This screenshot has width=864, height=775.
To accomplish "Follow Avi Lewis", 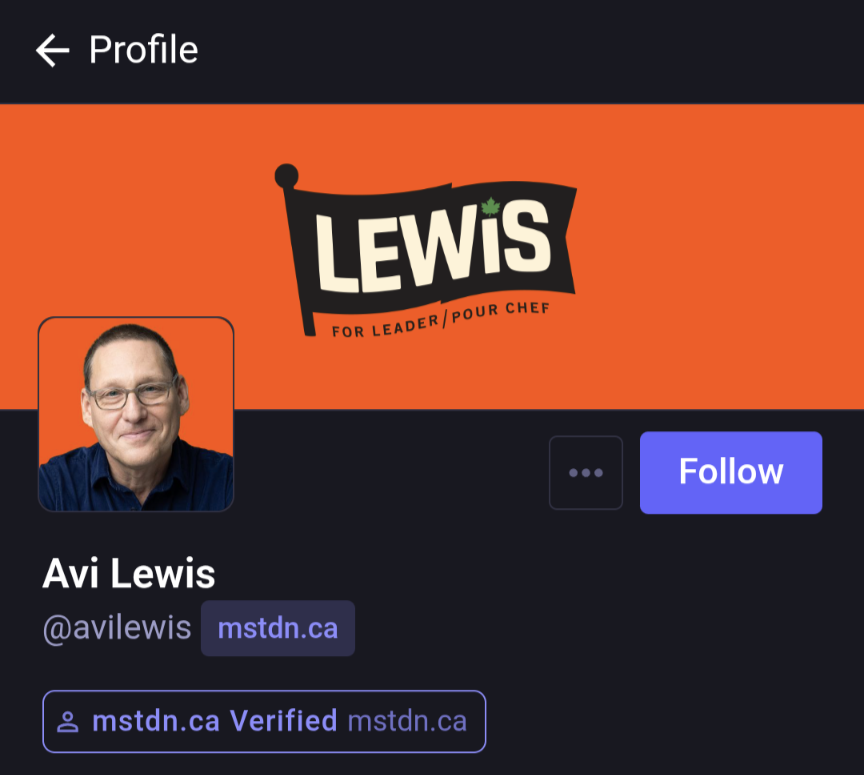I will tap(730, 473).
